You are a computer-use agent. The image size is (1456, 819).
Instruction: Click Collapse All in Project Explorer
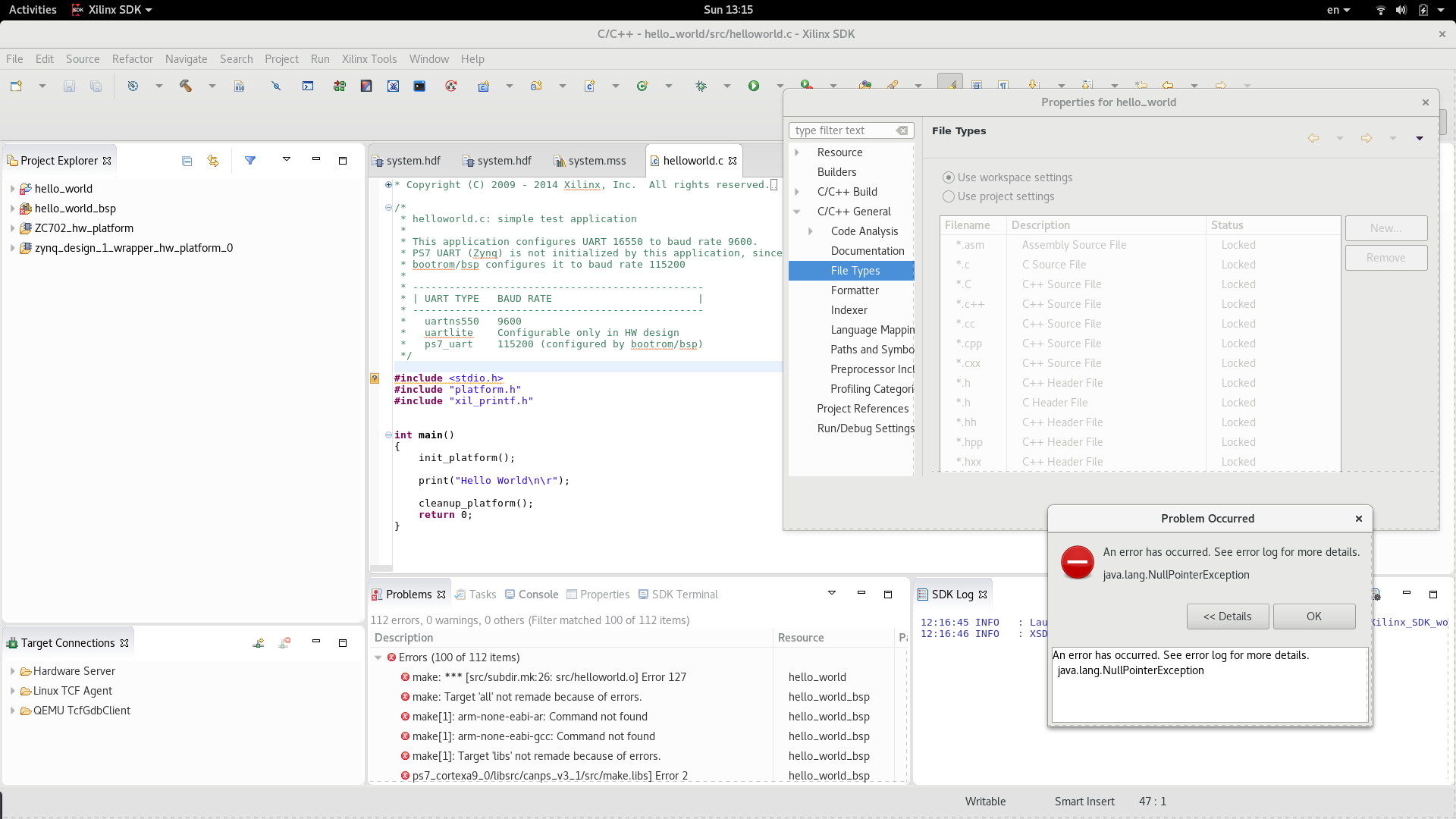187,161
